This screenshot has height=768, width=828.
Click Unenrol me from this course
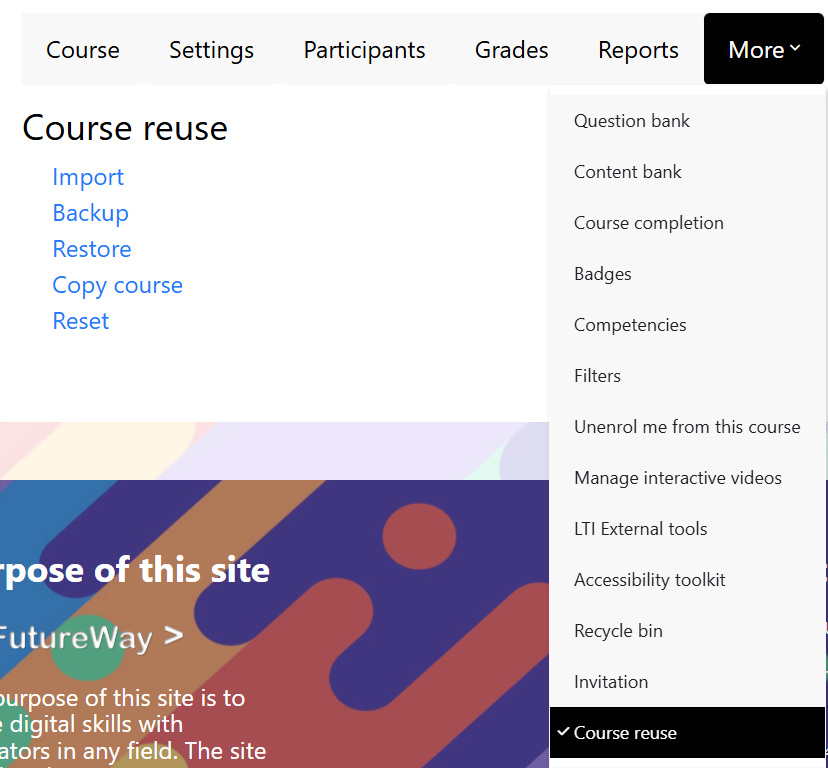pyautogui.click(x=687, y=427)
